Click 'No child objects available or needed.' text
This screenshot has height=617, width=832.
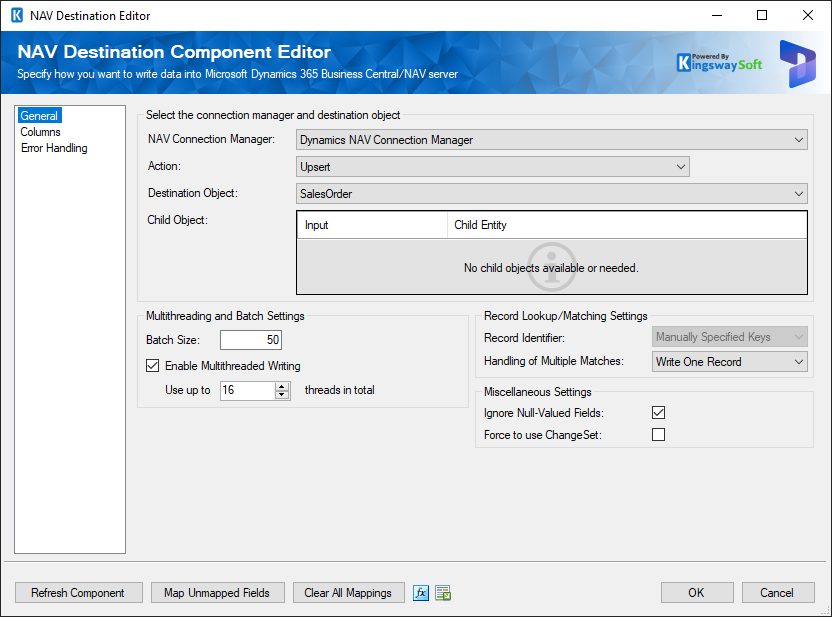pos(551,268)
